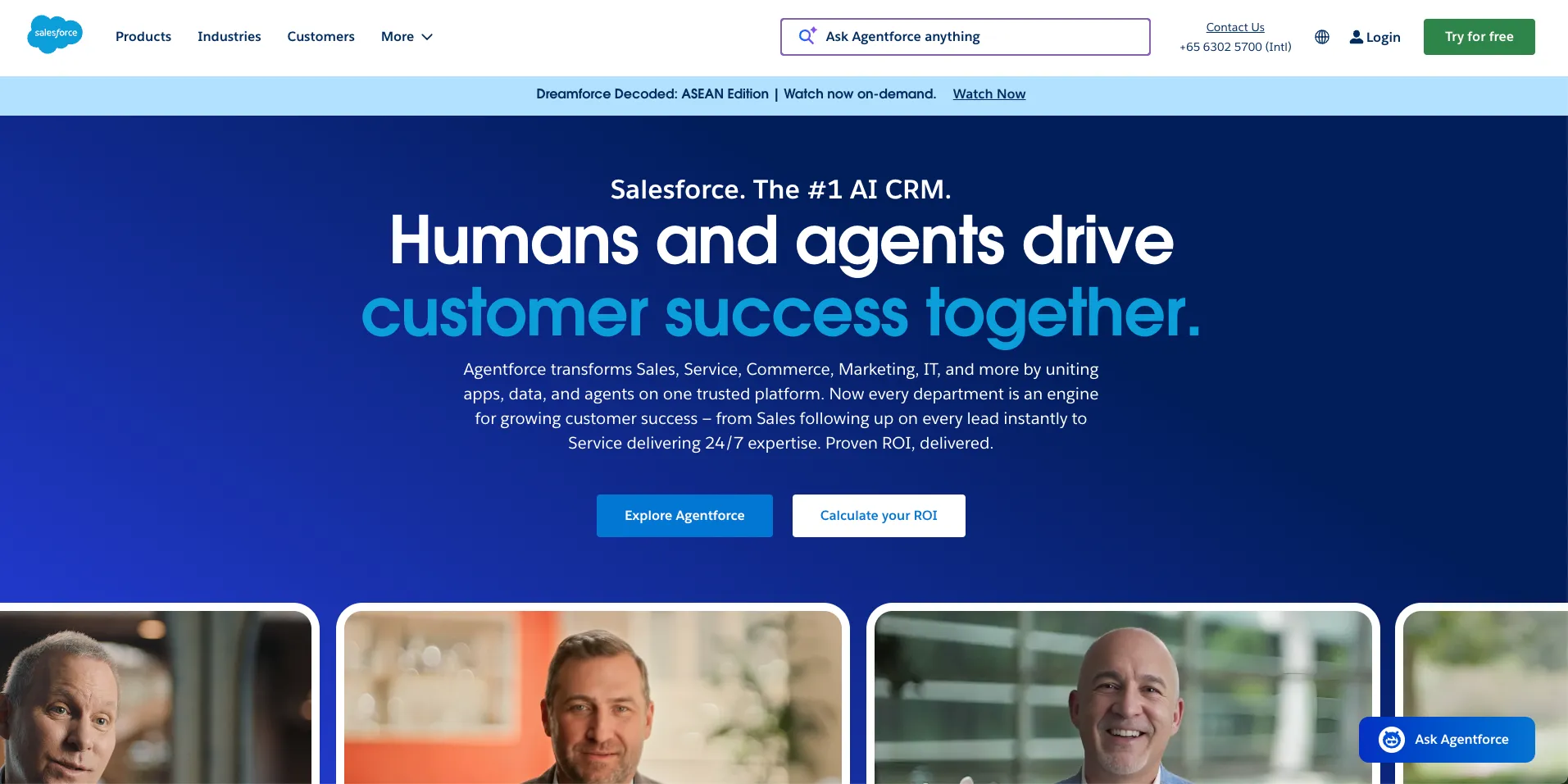Select the bearded man video thumbnail
Viewport: 1568px width, 784px height.
[x=593, y=695]
